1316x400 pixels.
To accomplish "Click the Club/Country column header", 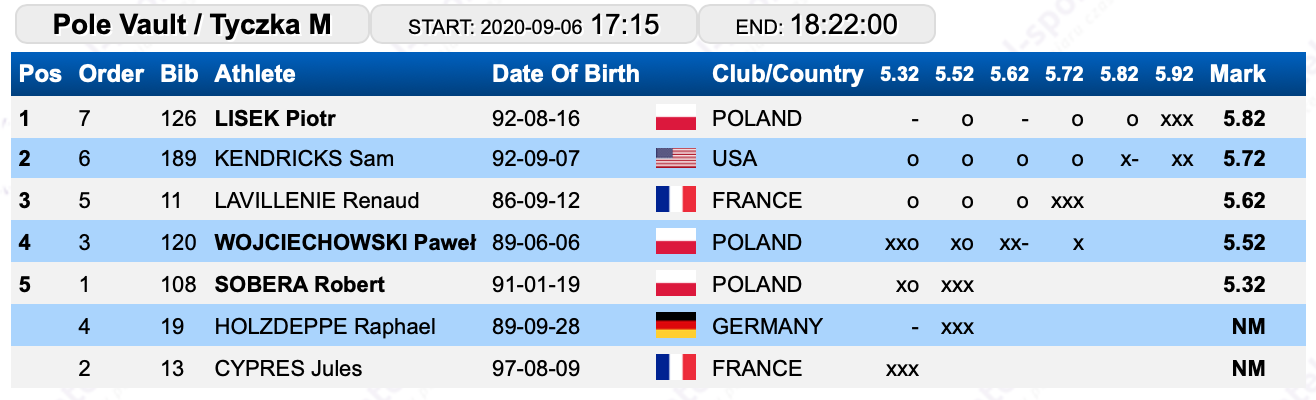I will 787,74.
